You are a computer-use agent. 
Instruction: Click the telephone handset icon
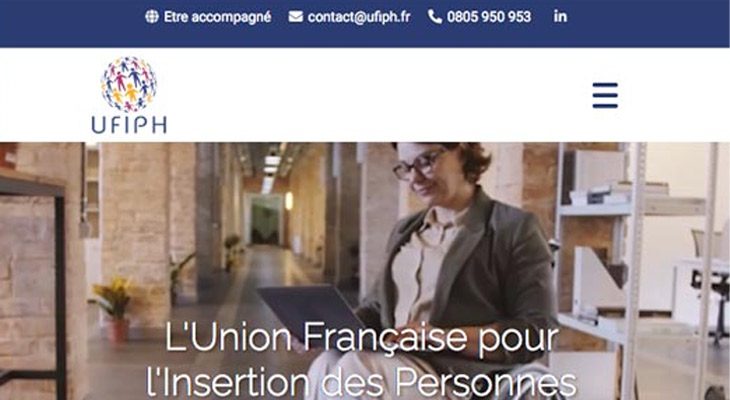[435, 17]
